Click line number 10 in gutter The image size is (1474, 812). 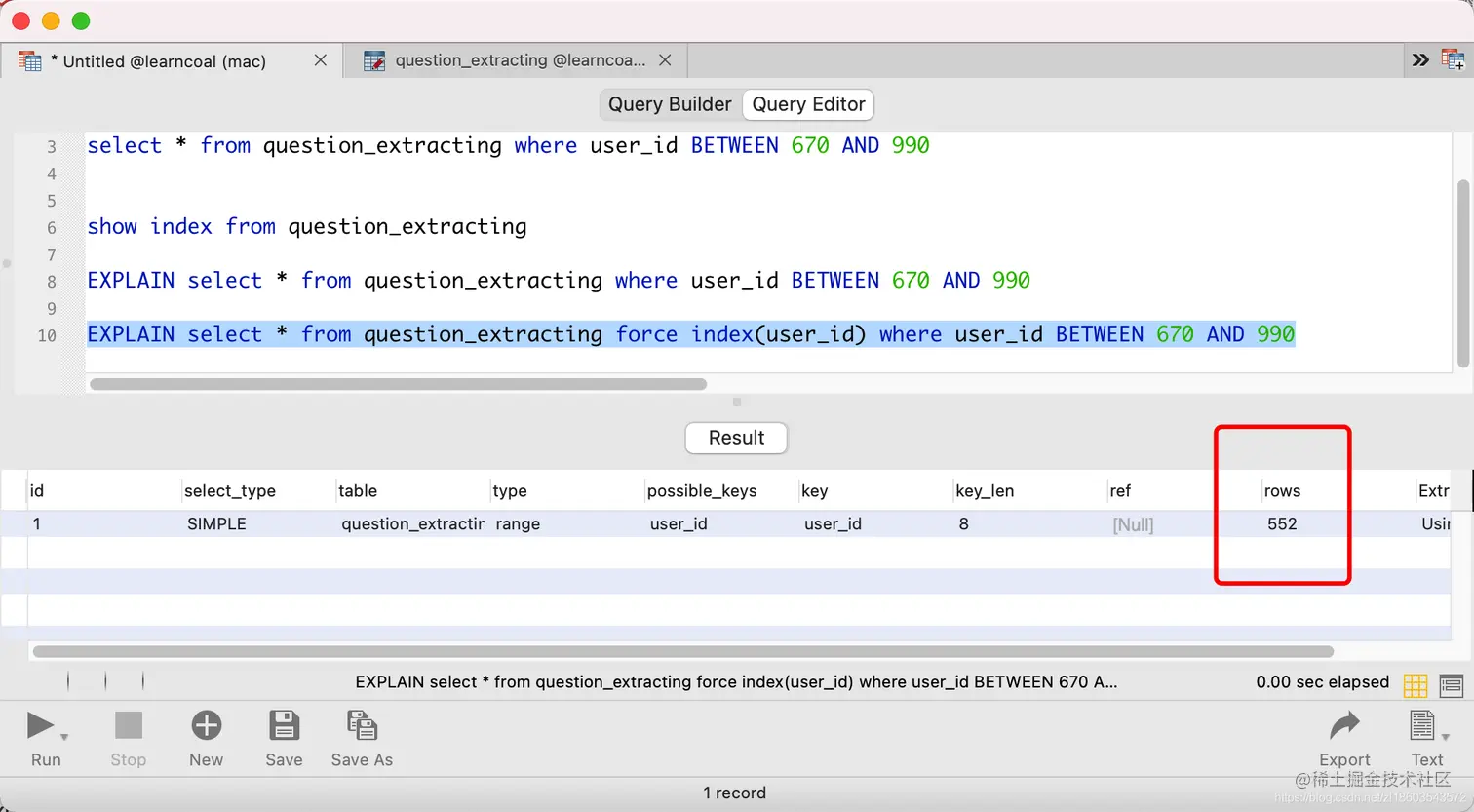(47, 336)
